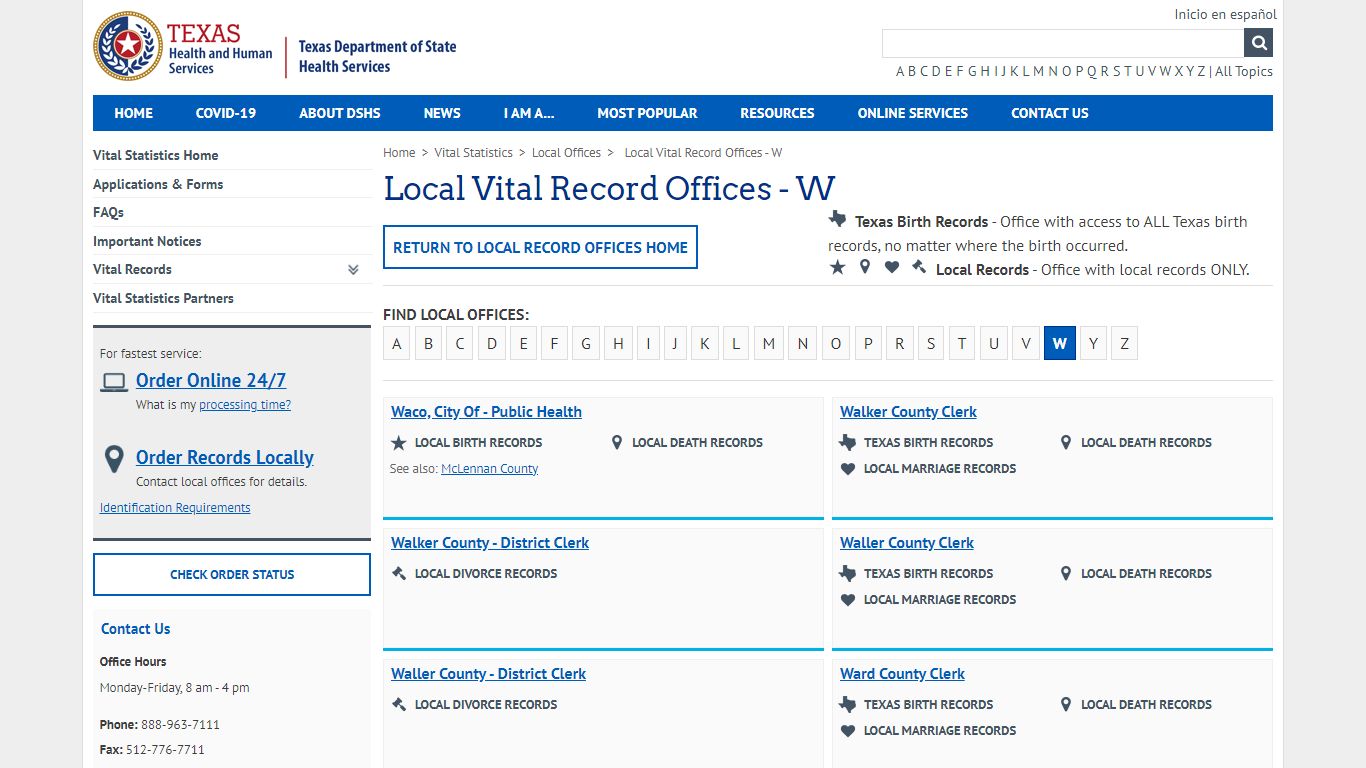Switch to Inicio en español
The image size is (1366, 768).
pyautogui.click(x=1225, y=14)
